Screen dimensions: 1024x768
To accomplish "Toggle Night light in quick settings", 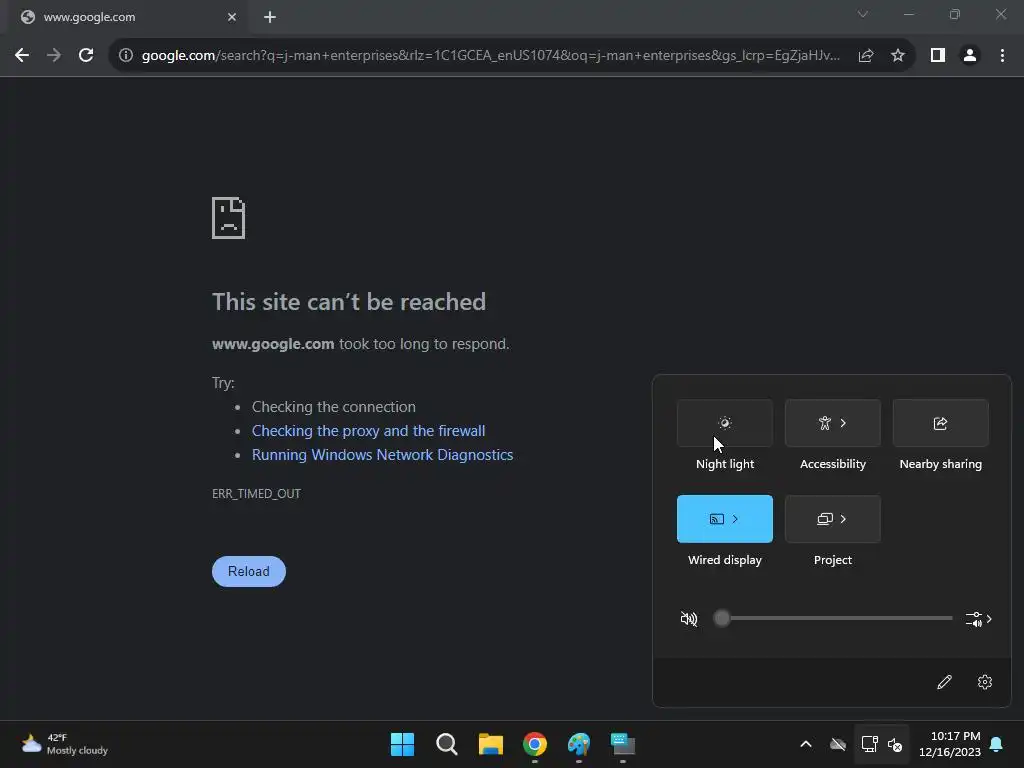I will [725, 423].
